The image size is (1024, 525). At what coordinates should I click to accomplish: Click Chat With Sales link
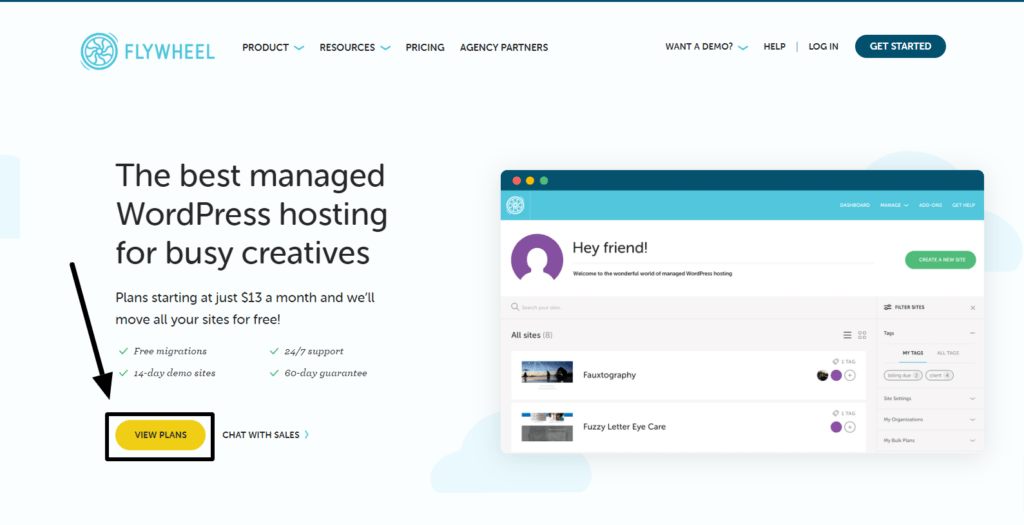coord(266,435)
